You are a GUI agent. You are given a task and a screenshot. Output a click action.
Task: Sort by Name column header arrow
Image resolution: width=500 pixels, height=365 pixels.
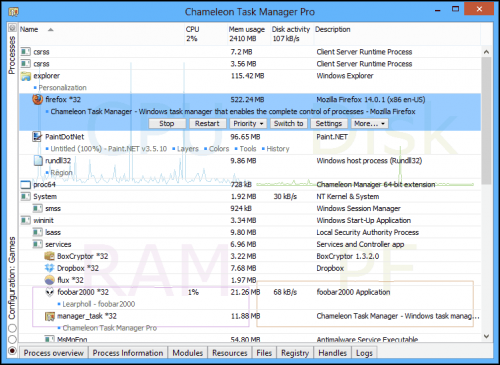click(x=51, y=30)
